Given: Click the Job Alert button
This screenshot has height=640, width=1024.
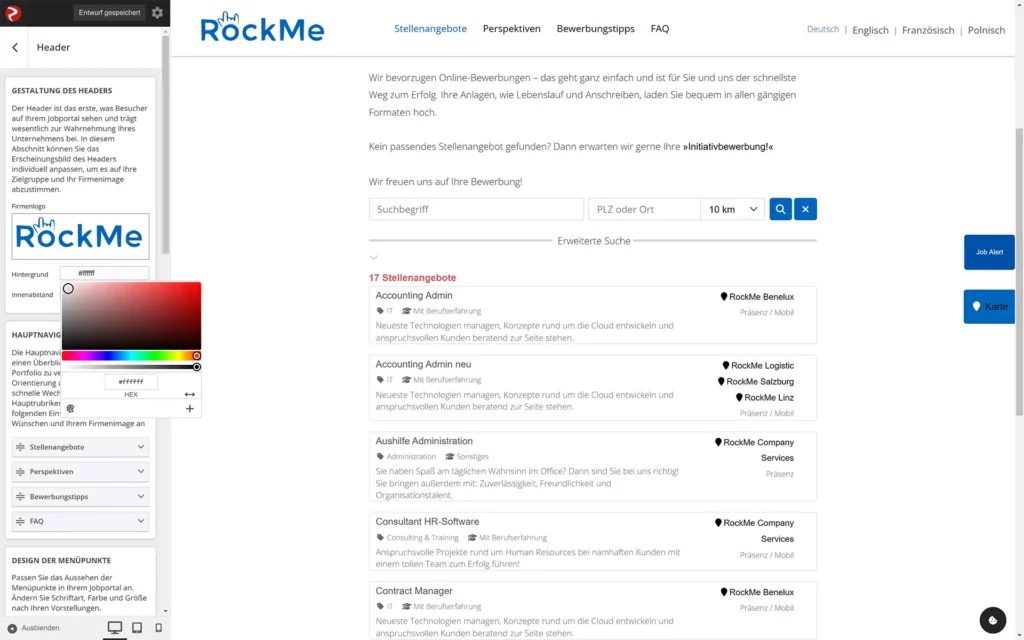Looking at the screenshot, I should [x=988, y=252].
